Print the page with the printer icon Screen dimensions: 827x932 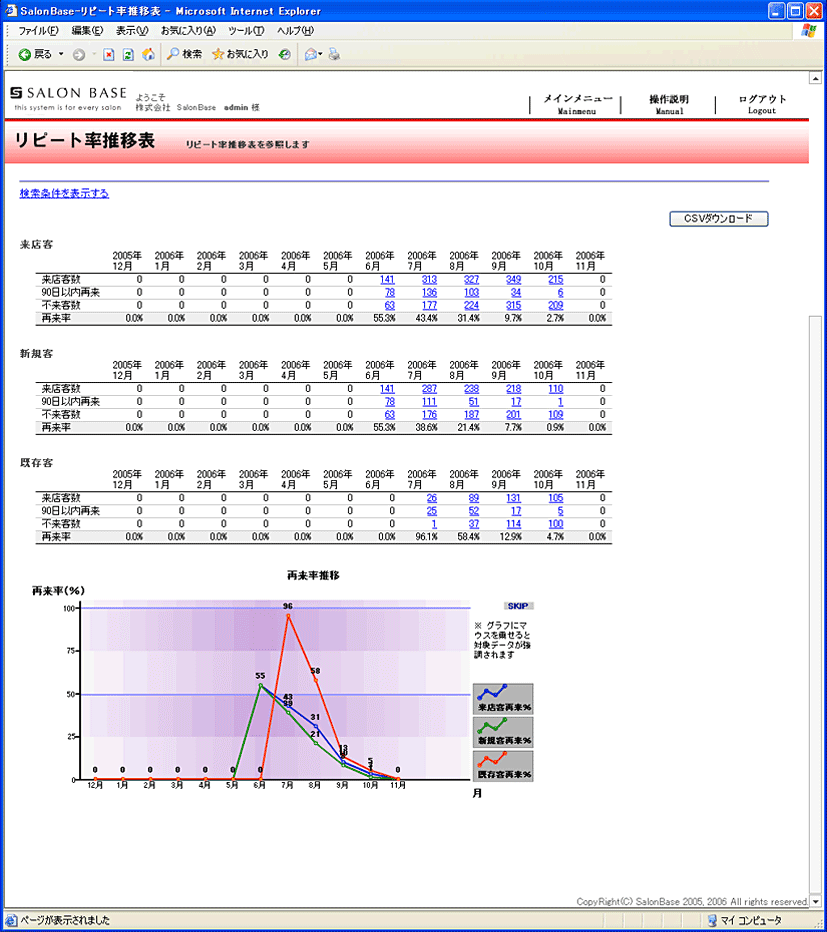(334, 55)
